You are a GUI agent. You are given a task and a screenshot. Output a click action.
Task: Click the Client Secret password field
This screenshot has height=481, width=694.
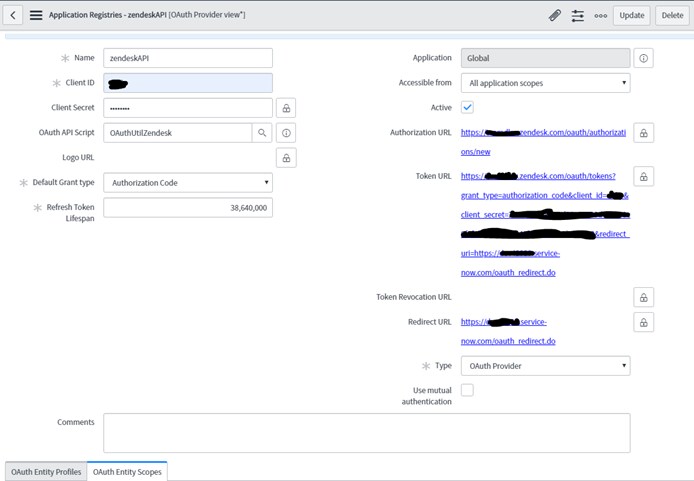188,108
